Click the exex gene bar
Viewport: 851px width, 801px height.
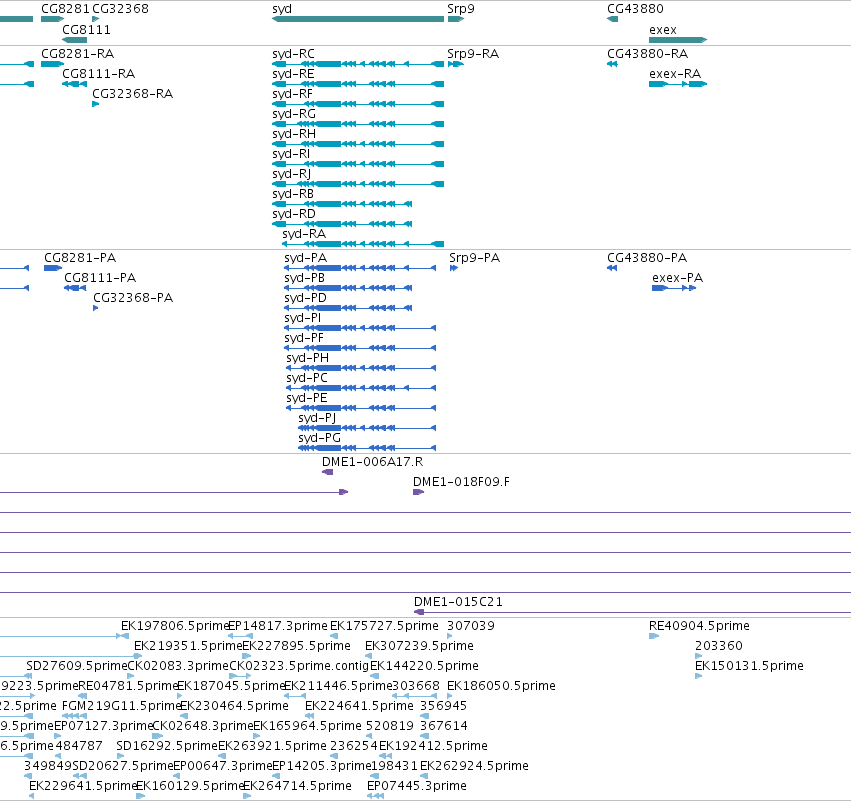point(678,40)
